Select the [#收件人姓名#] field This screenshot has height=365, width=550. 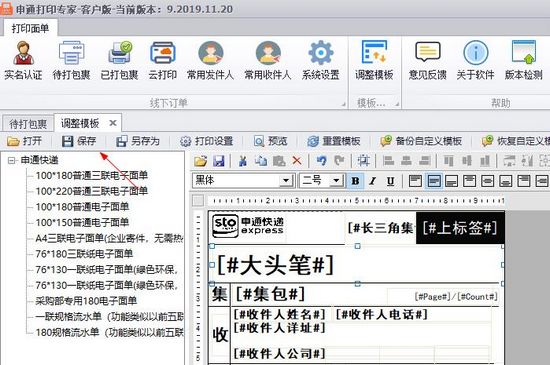click(x=279, y=315)
